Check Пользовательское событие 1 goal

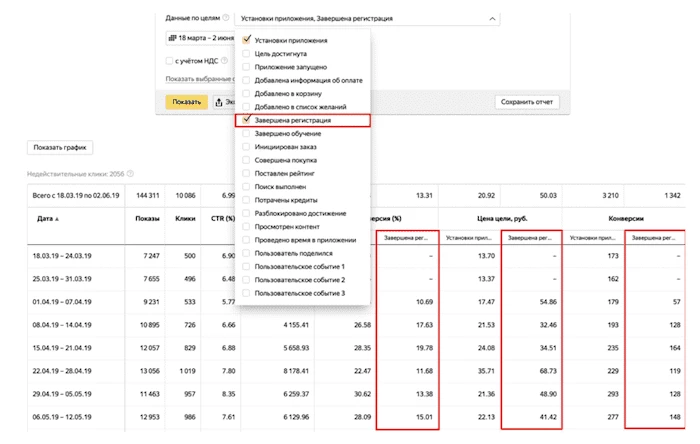246,266
